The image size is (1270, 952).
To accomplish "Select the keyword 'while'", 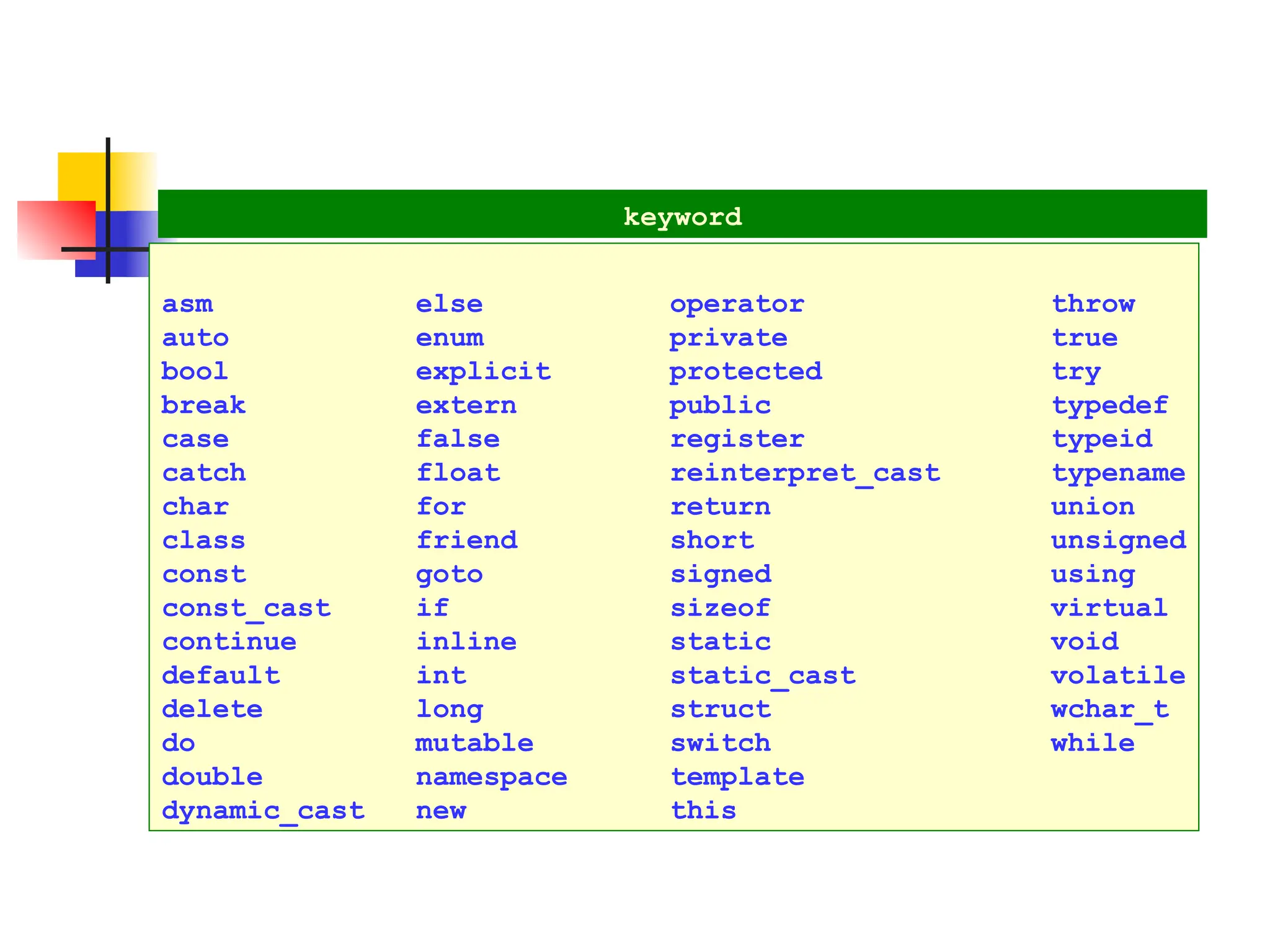I will pos(1093,743).
